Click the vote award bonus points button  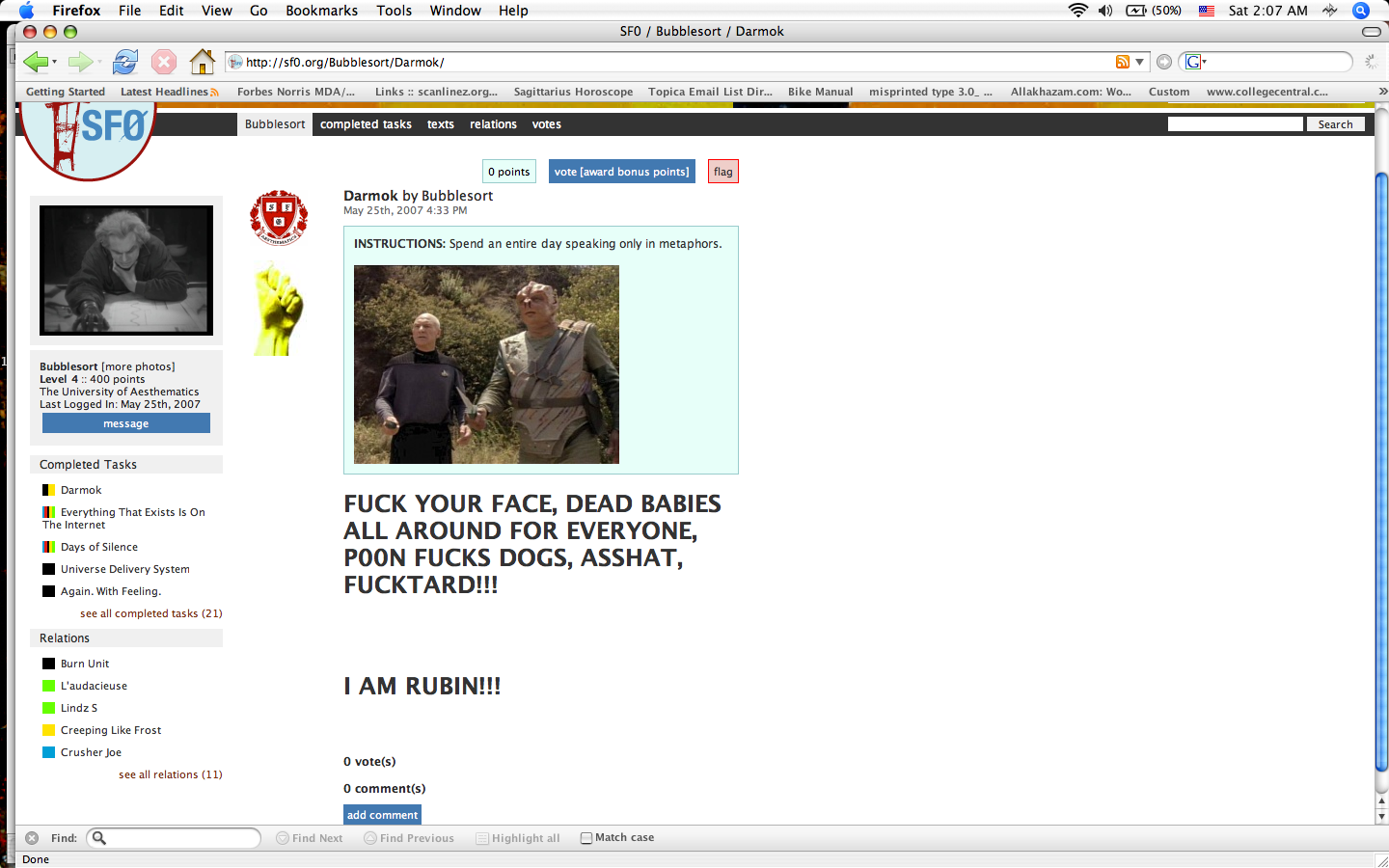point(621,172)
